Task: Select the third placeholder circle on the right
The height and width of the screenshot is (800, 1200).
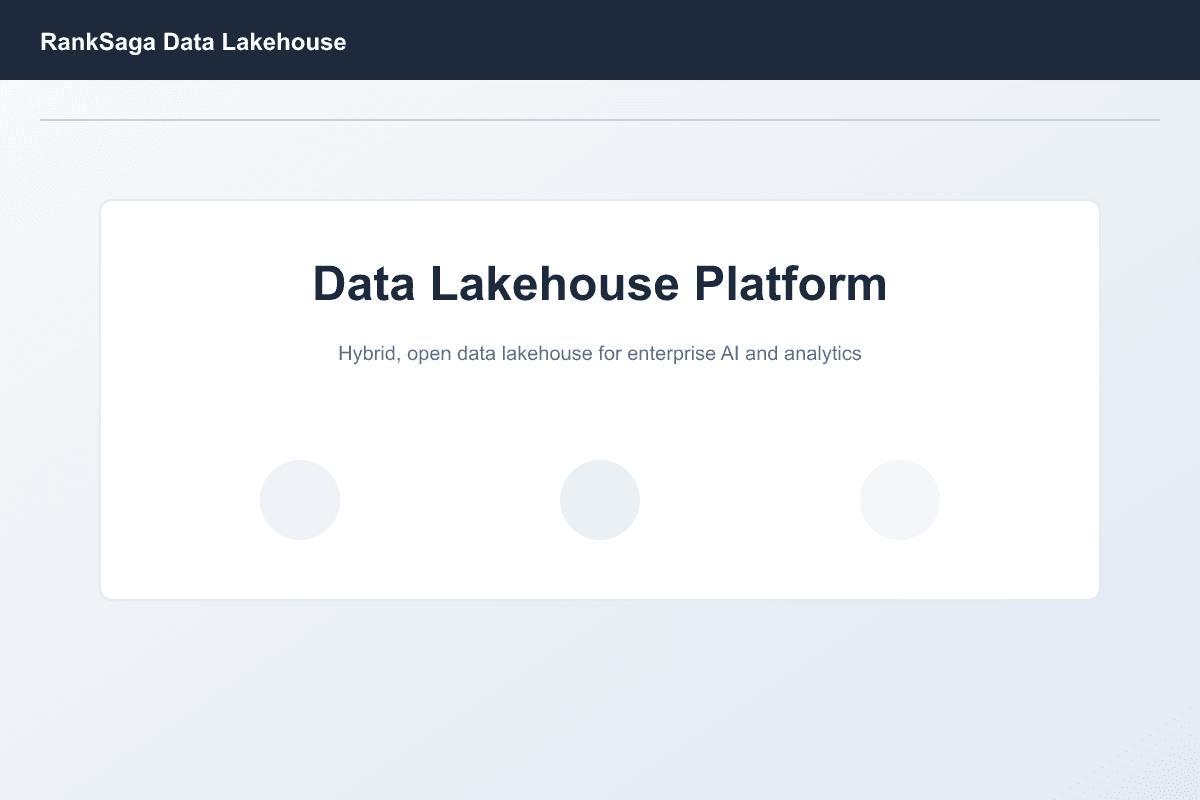Action: 900,499
